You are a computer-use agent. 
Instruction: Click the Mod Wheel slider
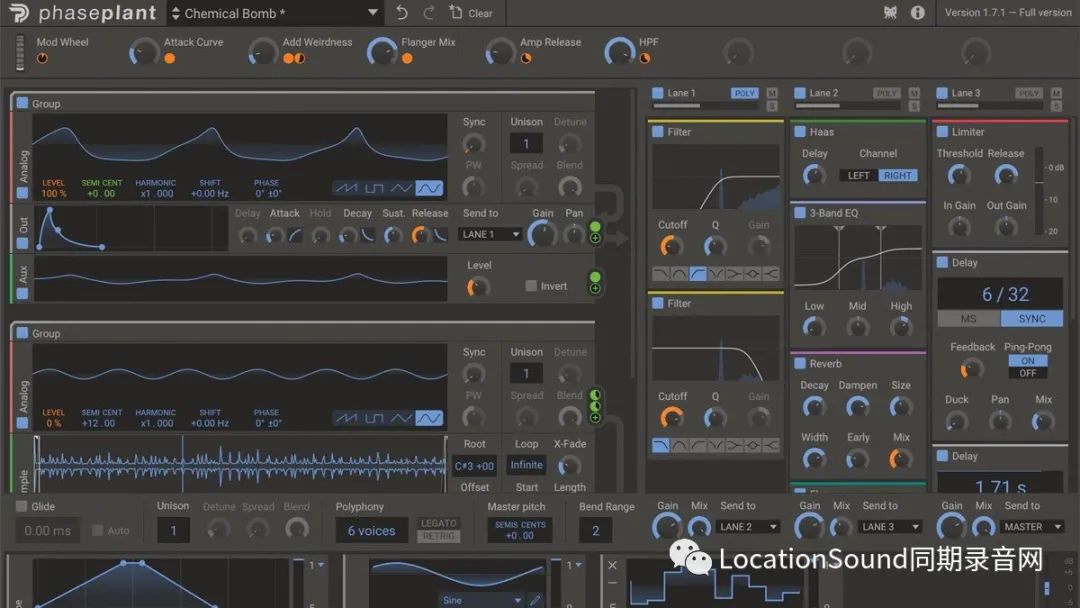[x=19, y=52]
